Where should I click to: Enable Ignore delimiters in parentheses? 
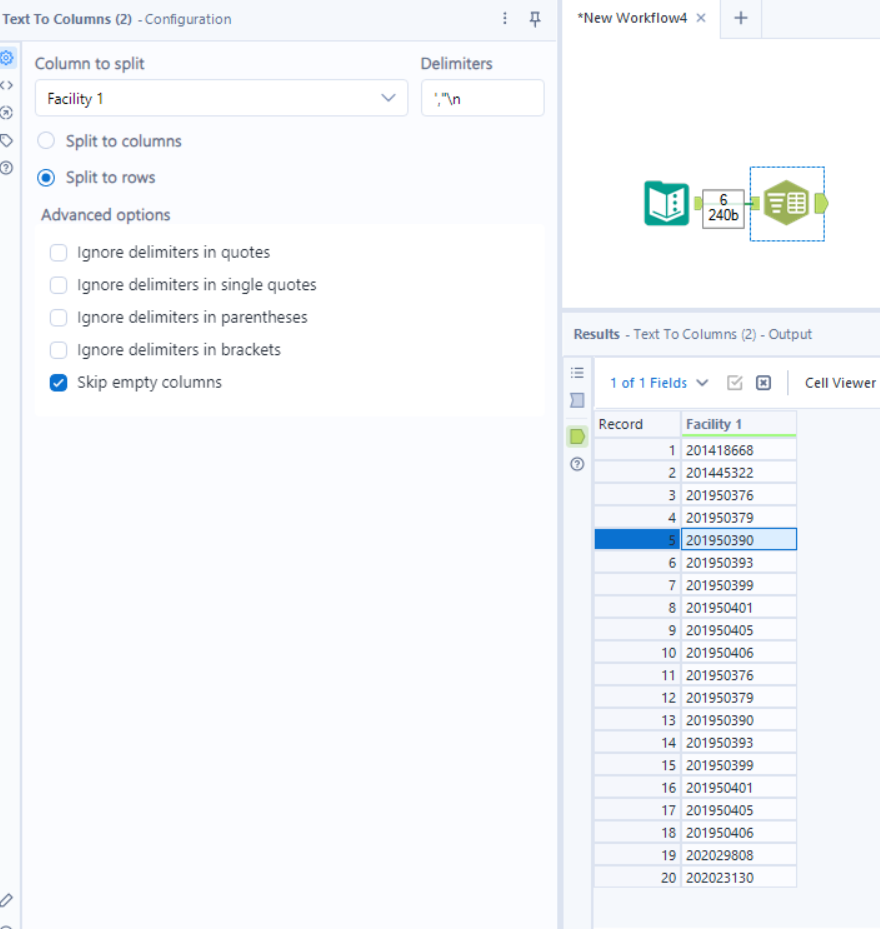[x=58, y=318]
